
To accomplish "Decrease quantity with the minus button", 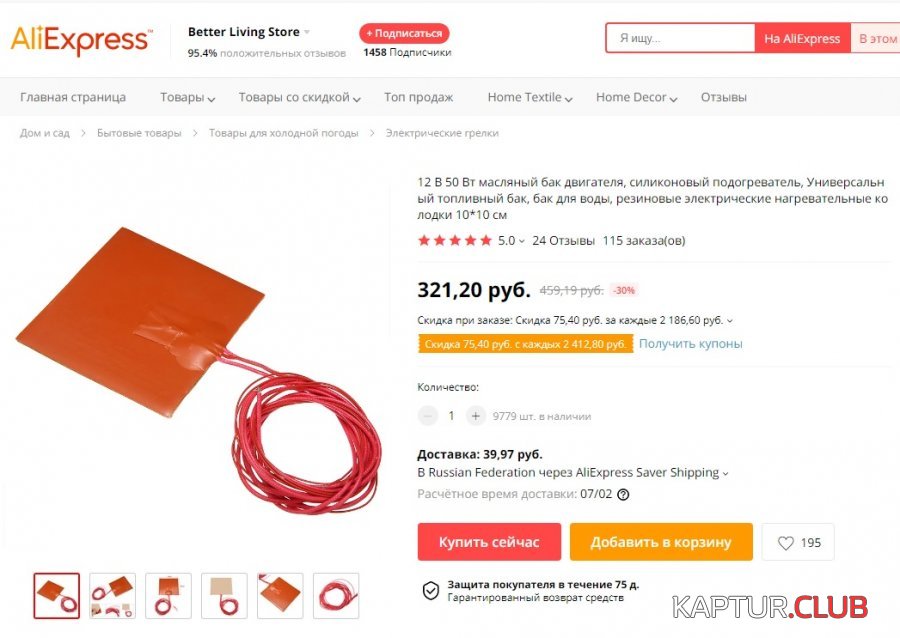I will click(x=428, y=416).
